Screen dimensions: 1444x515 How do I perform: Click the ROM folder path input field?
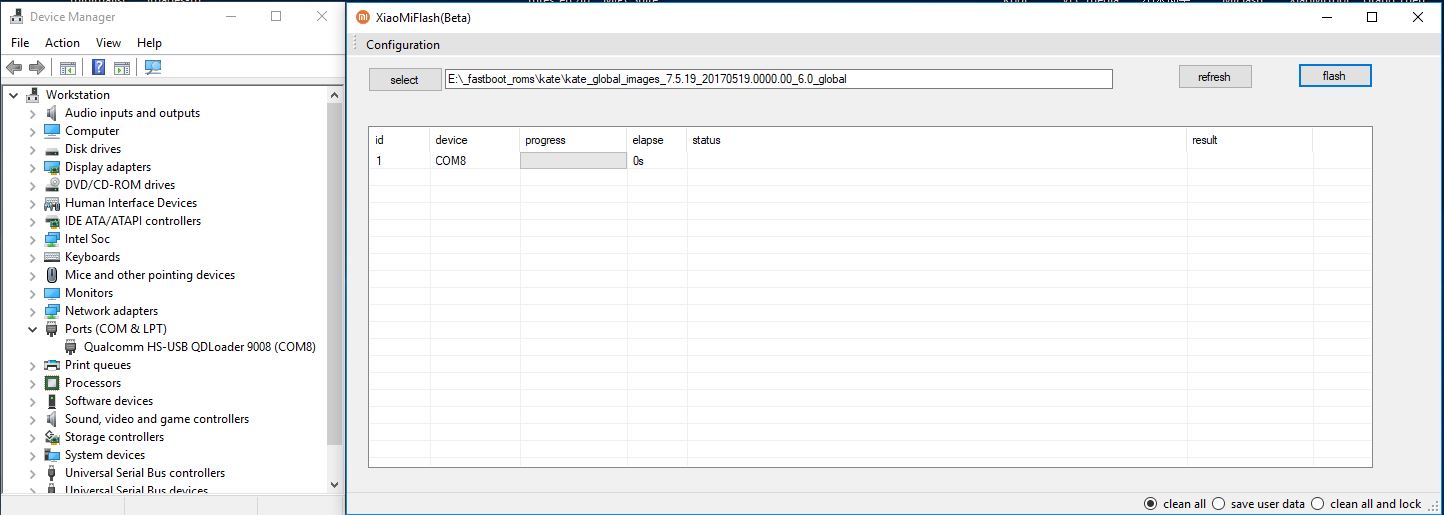click(779, 79)
